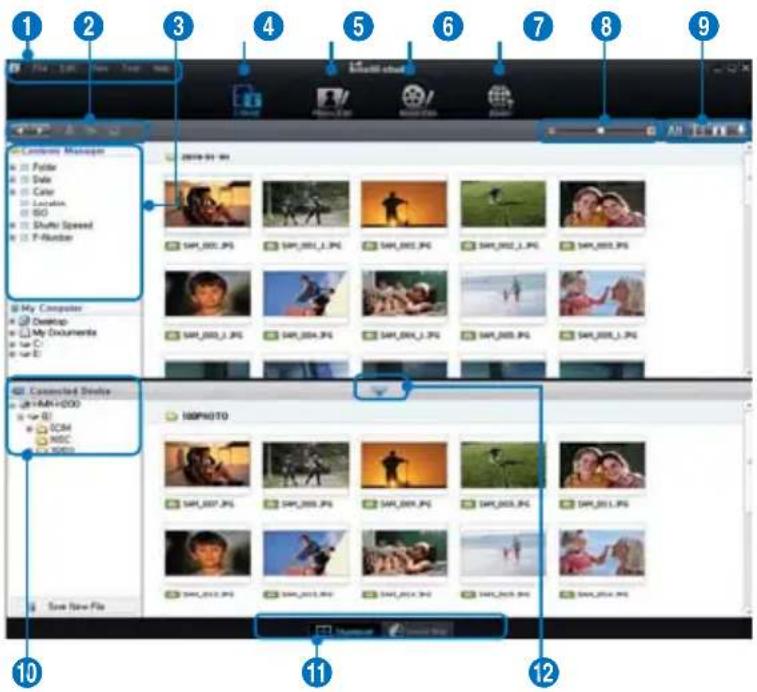Open the File menu
This screenshot has height=692, width=757.
coord(40,68)
